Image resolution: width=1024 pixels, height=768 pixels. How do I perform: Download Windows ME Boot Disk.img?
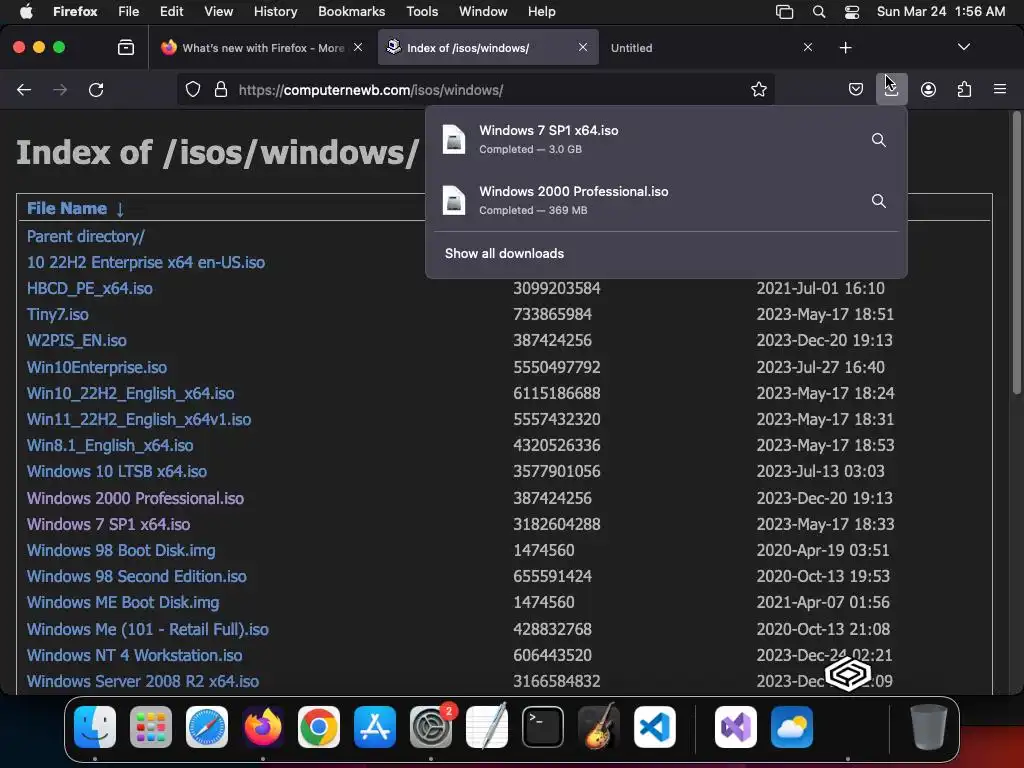[123, 602]
